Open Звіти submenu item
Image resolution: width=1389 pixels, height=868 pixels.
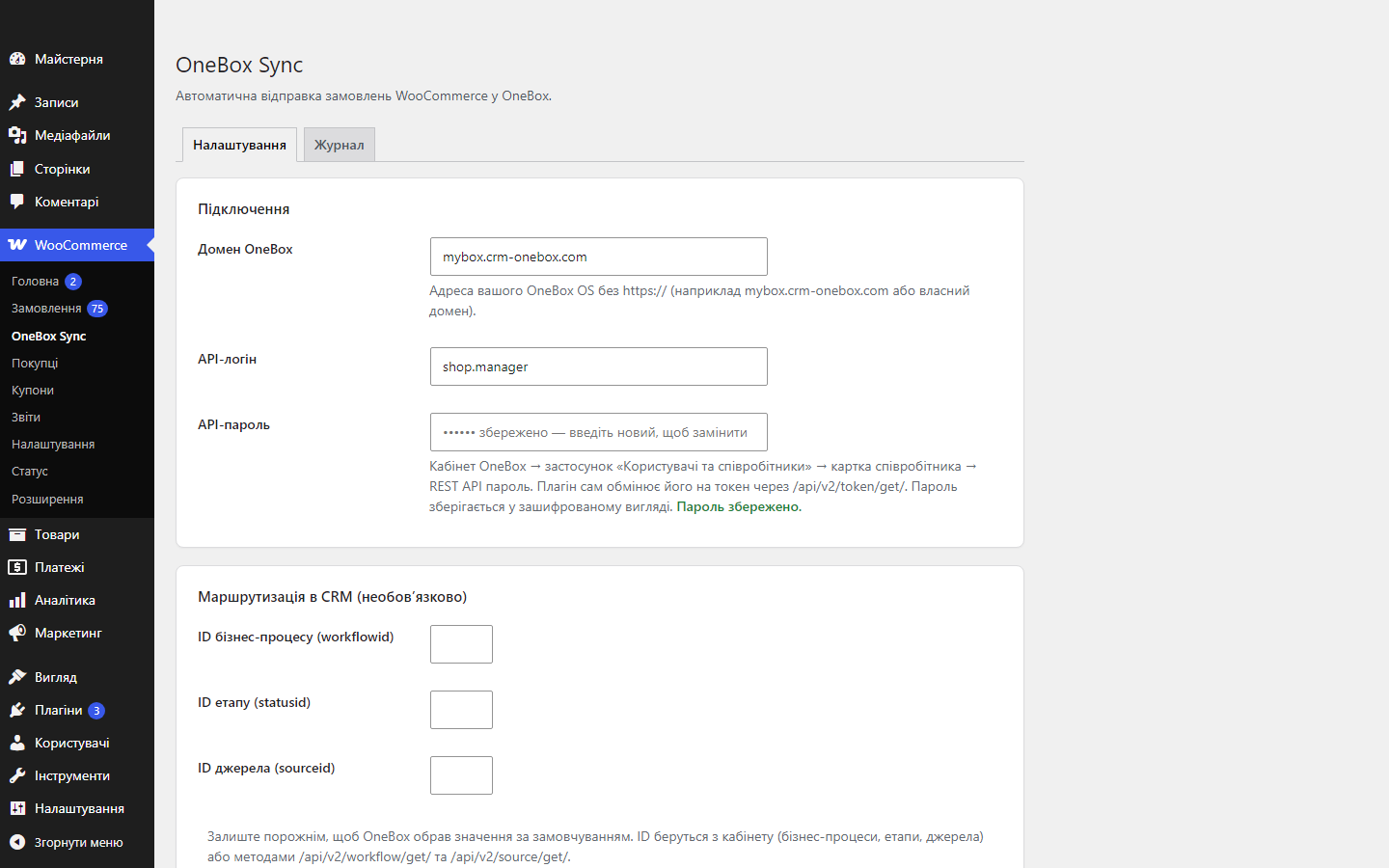26,418
